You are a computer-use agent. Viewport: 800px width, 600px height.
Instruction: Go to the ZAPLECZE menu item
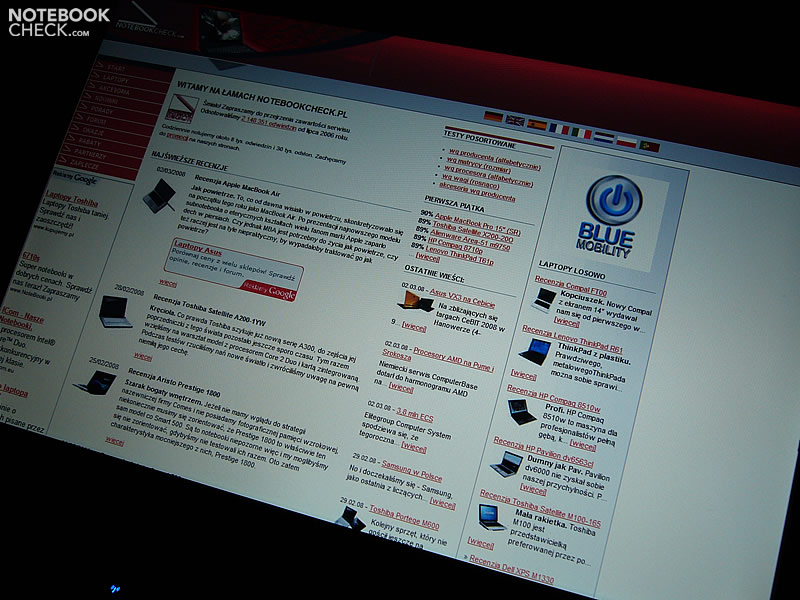[x=85, y=164]
